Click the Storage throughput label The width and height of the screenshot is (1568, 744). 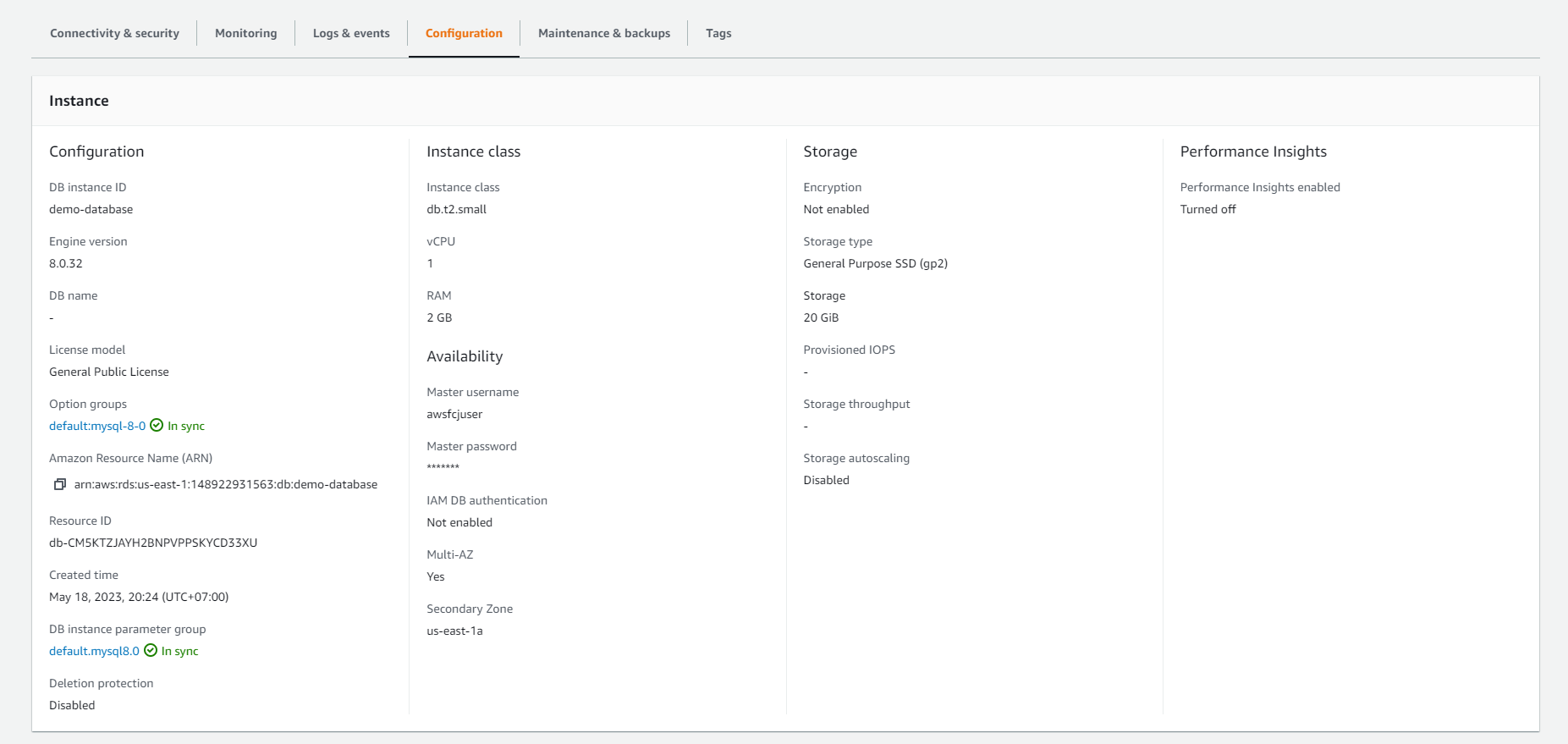[856, 404]
